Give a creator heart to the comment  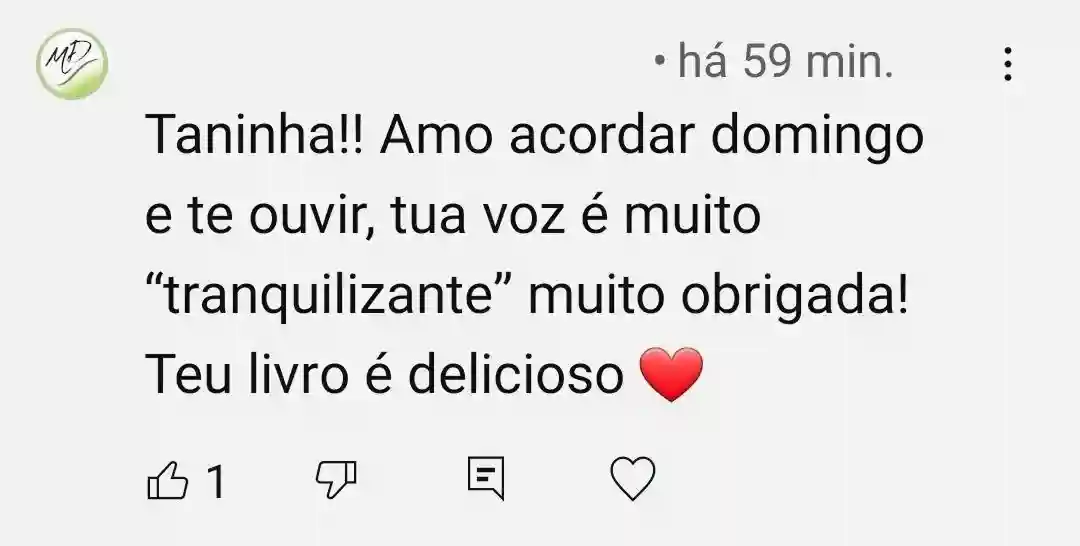click(633, 479)
